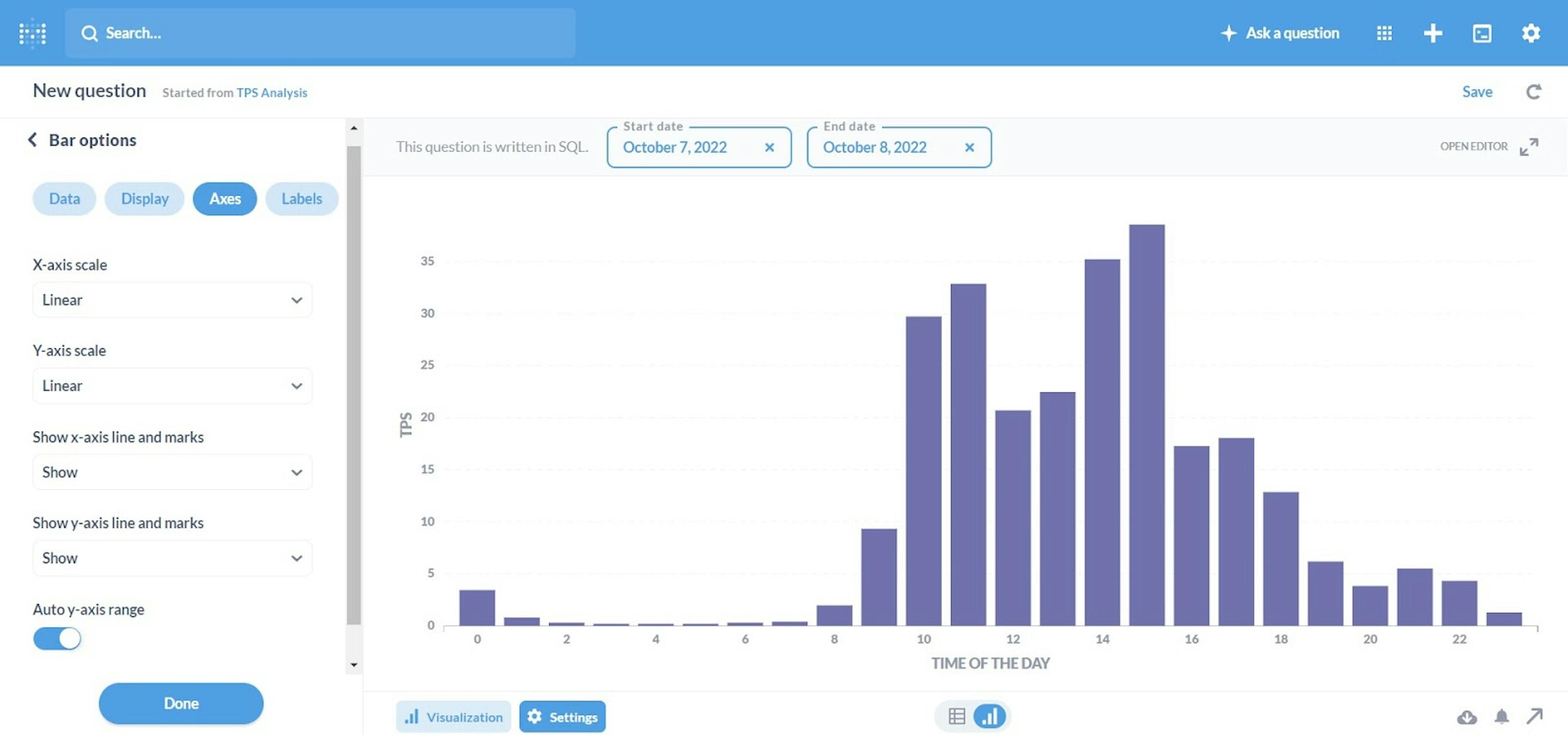Open the Y-axis scale dropdown
This screenshot has height=735, width=1568.
click(172, 386)
